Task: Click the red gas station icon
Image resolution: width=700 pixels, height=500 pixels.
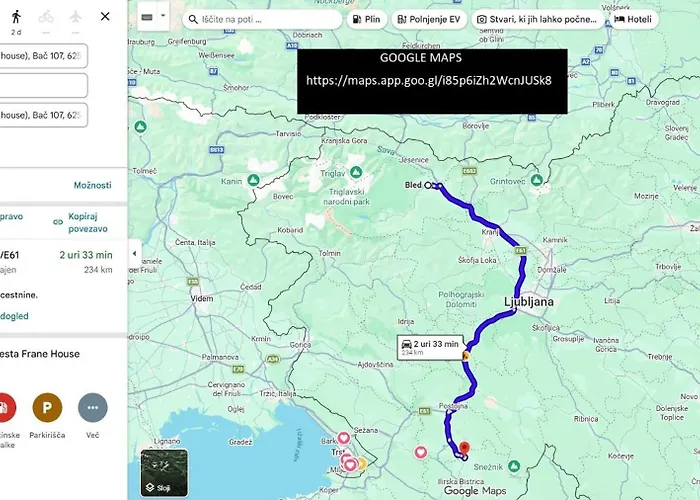Action: [5, 407]
